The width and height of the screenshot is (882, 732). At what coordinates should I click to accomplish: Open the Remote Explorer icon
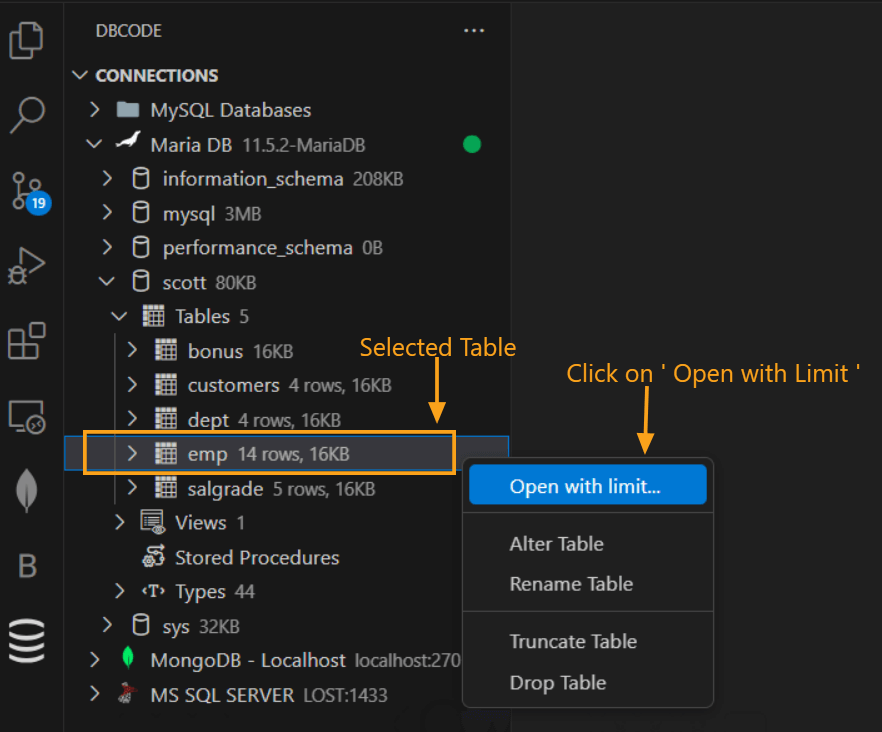point(26,416)
